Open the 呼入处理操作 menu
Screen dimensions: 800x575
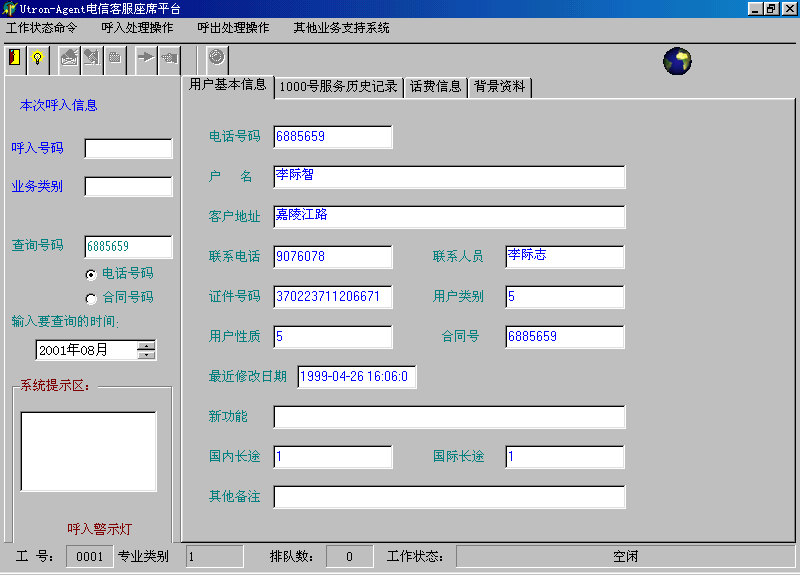pos(137,28)
